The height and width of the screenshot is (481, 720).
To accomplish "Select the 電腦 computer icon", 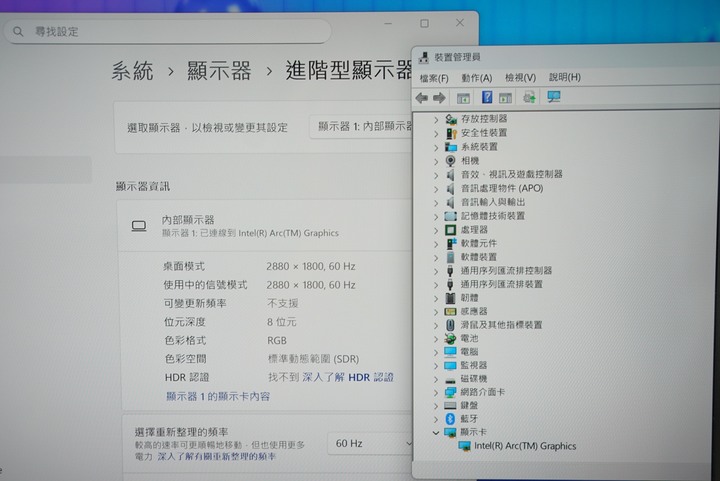I will [450, 352].
